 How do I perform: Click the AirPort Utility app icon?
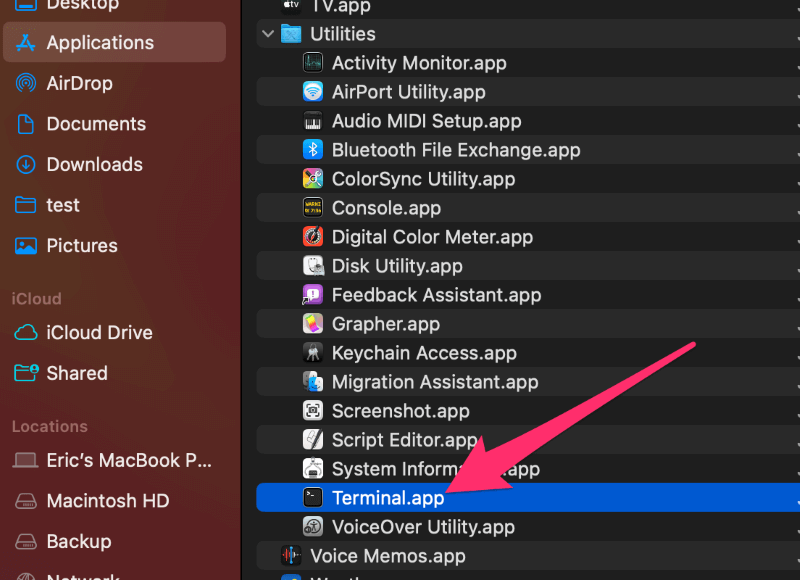point(313,92)
